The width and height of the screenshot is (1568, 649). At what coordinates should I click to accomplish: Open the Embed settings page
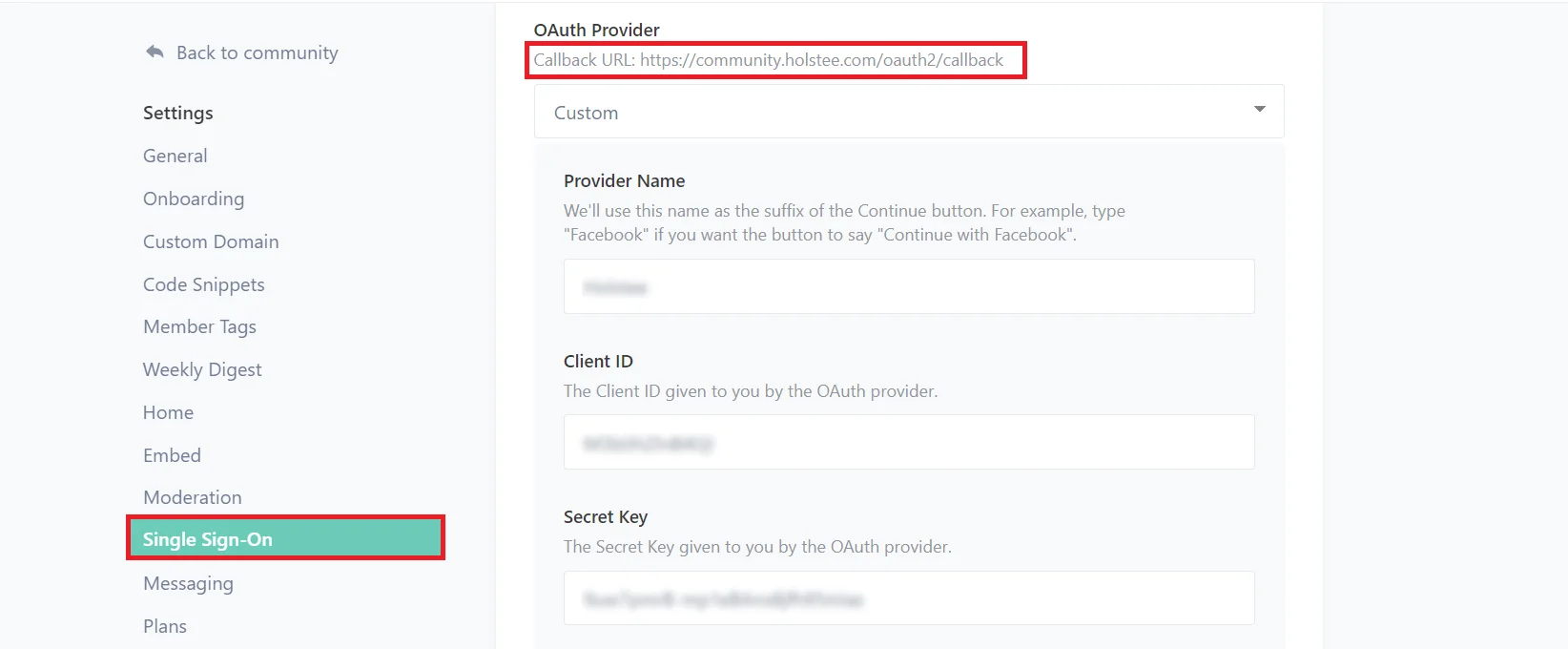[172, 455]
